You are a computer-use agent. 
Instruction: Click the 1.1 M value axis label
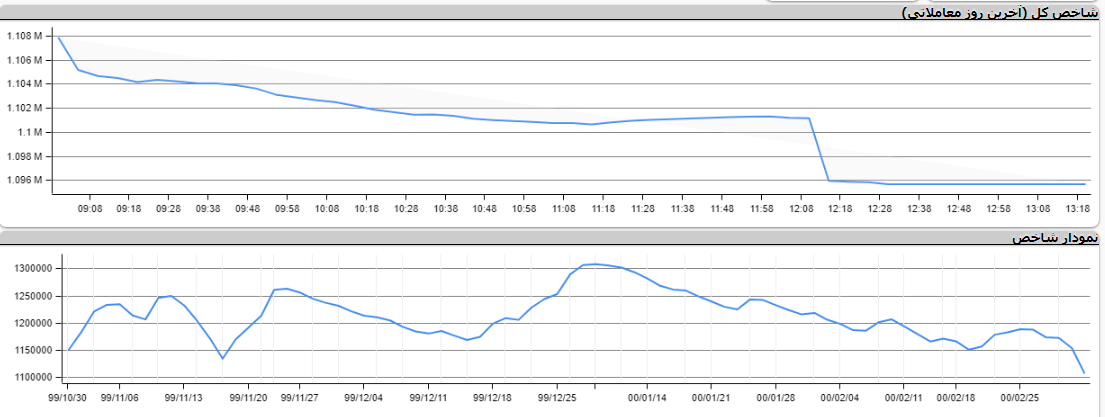pos(29,132)
